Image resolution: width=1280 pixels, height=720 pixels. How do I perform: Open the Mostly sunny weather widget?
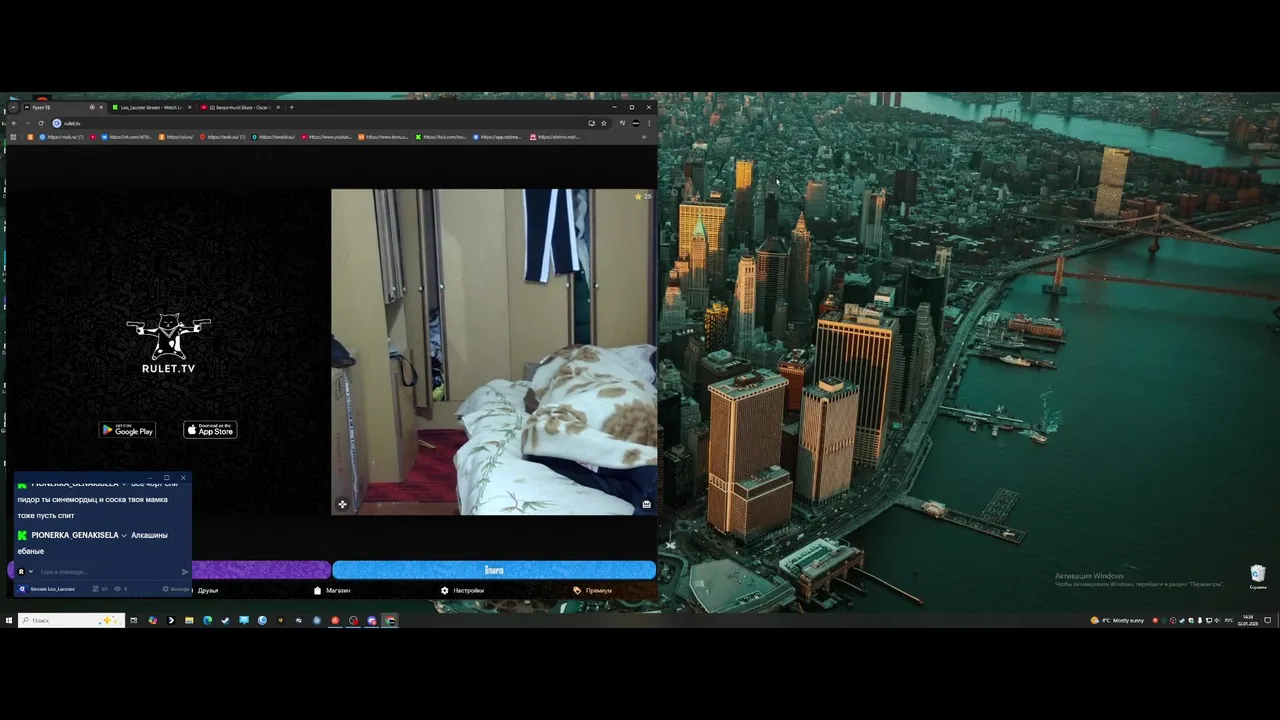pos(1117,620)
